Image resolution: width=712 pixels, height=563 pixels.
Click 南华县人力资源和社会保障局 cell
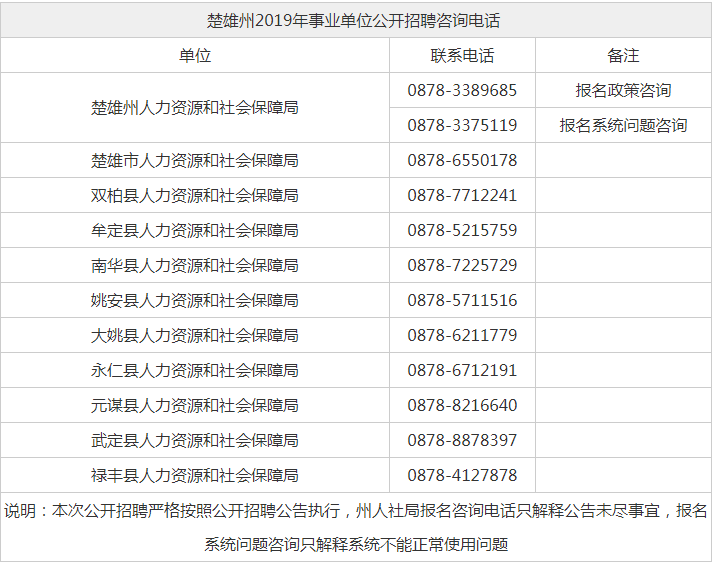tap(195, 265)
